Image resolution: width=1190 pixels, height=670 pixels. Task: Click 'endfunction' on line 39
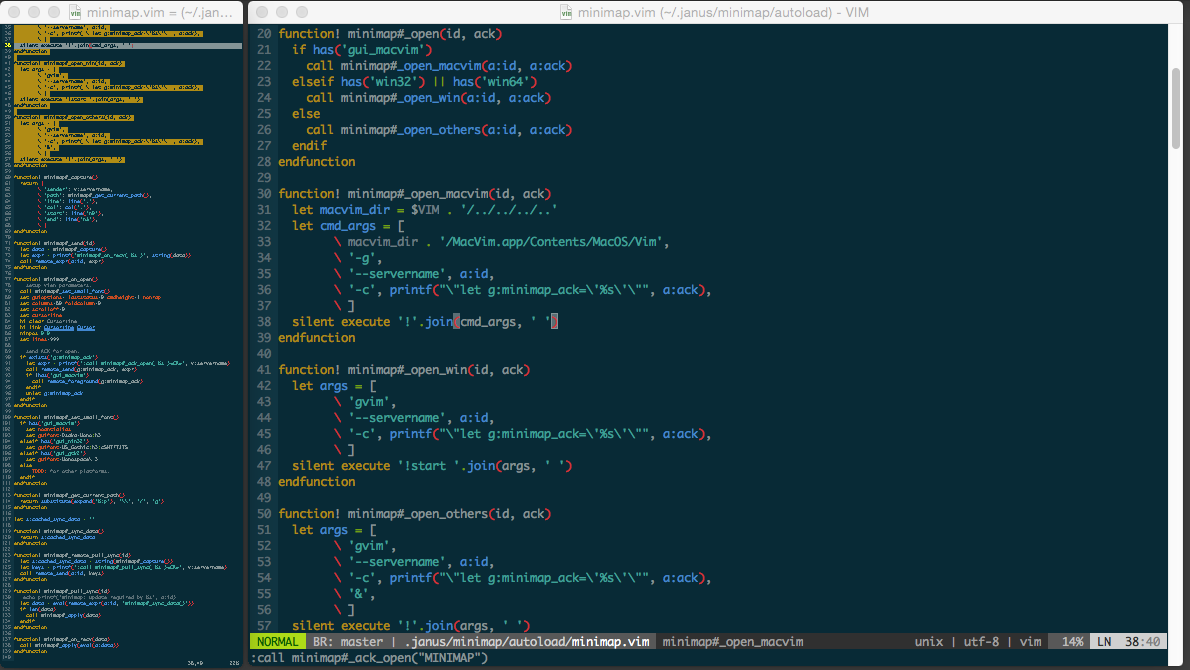pos(316,338)
